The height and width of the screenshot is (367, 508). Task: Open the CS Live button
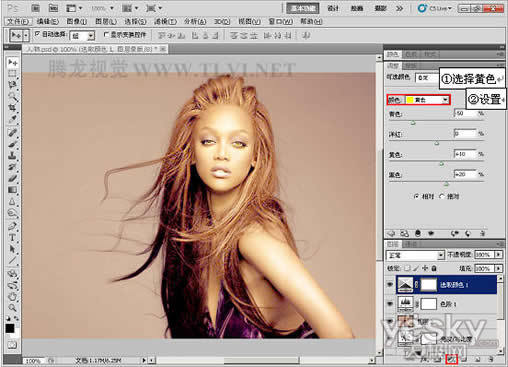[435, 8]
